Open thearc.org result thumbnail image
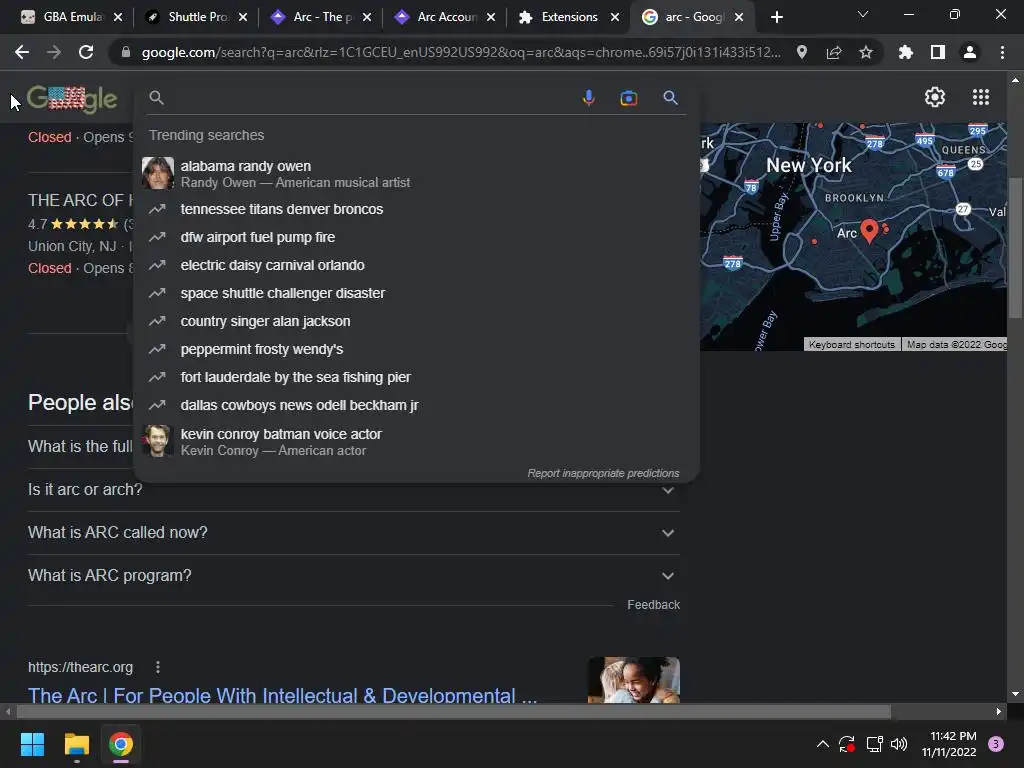The width and height of the screenshot is (1024, 768). click(633, 680)
